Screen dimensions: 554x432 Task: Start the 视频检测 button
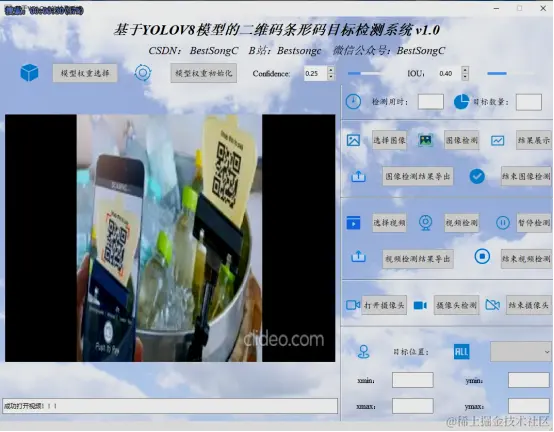point(461,223)
